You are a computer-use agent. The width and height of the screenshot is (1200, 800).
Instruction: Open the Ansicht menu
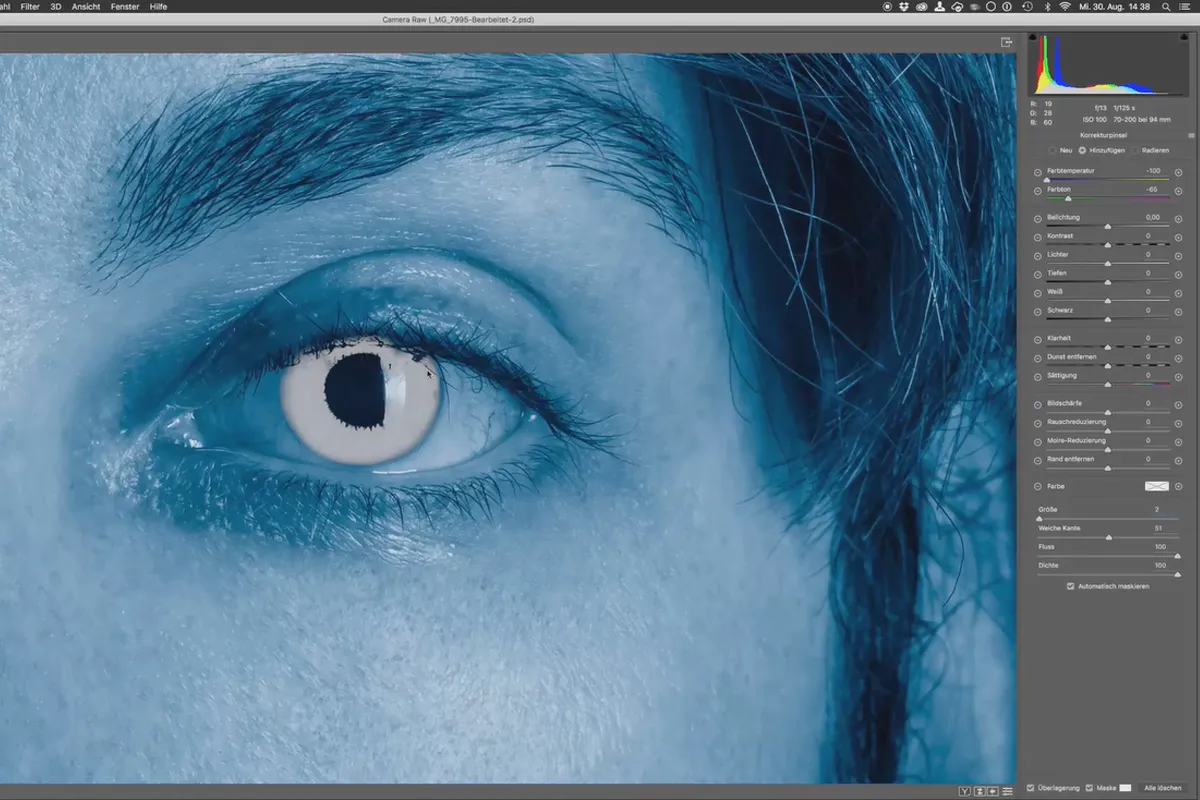pos(86,6)
